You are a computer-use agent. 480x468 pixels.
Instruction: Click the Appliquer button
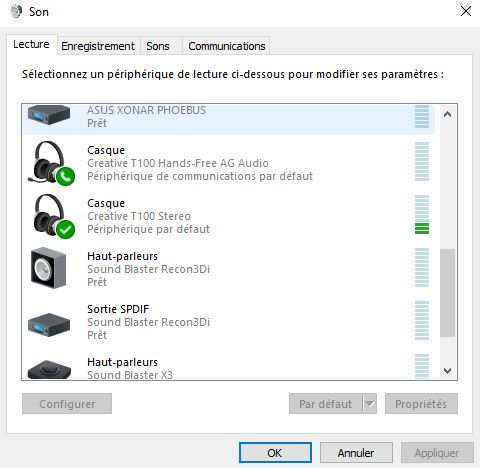coord(437,453)
